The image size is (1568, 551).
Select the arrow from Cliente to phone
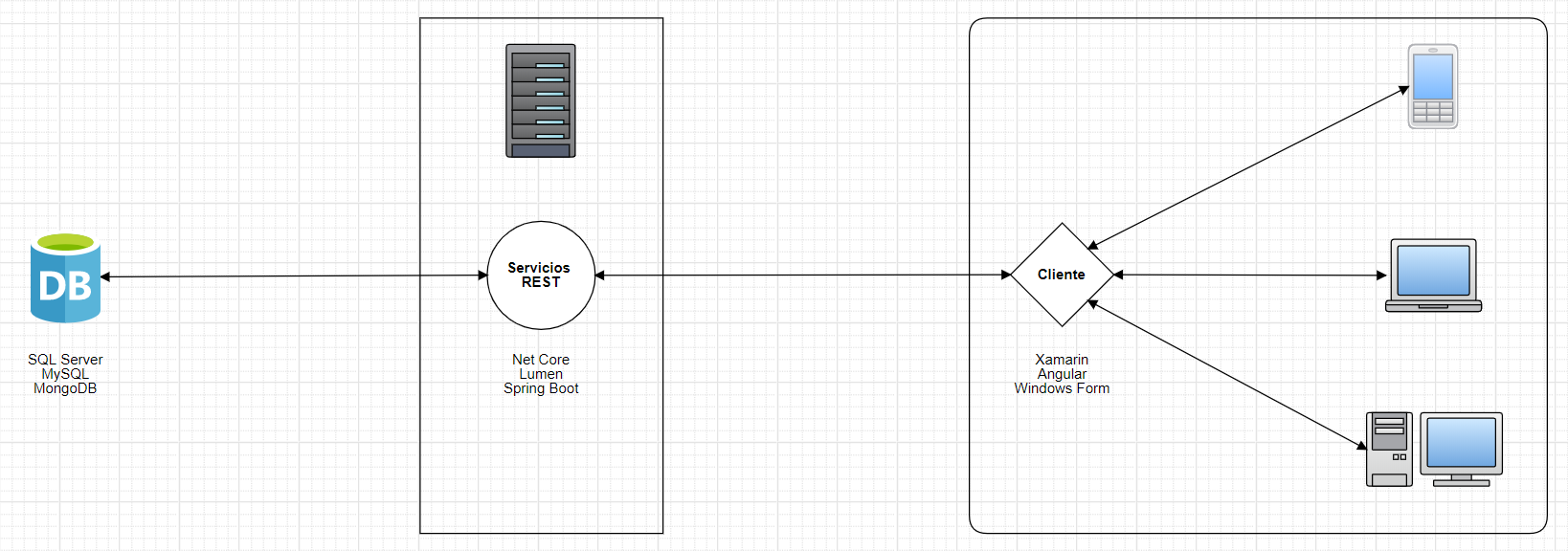[1249, 167]
